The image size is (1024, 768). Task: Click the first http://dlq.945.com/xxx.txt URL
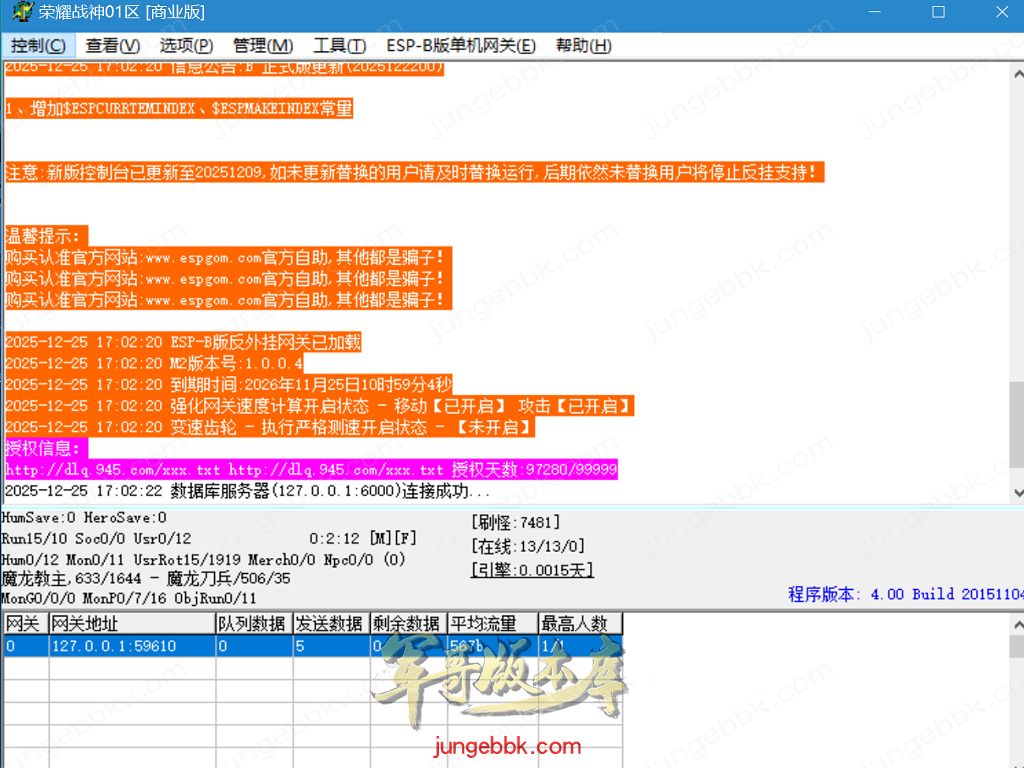[112, 470]
